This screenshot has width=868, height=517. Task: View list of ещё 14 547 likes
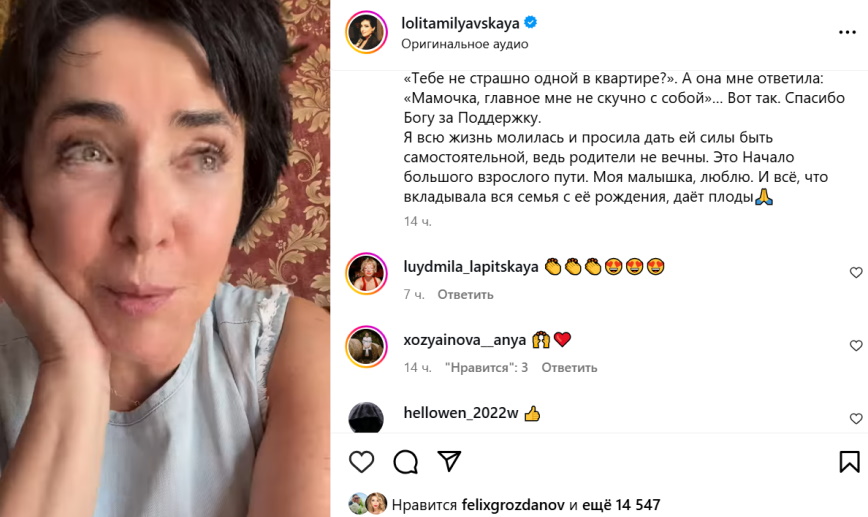click(x=621, y=505)
